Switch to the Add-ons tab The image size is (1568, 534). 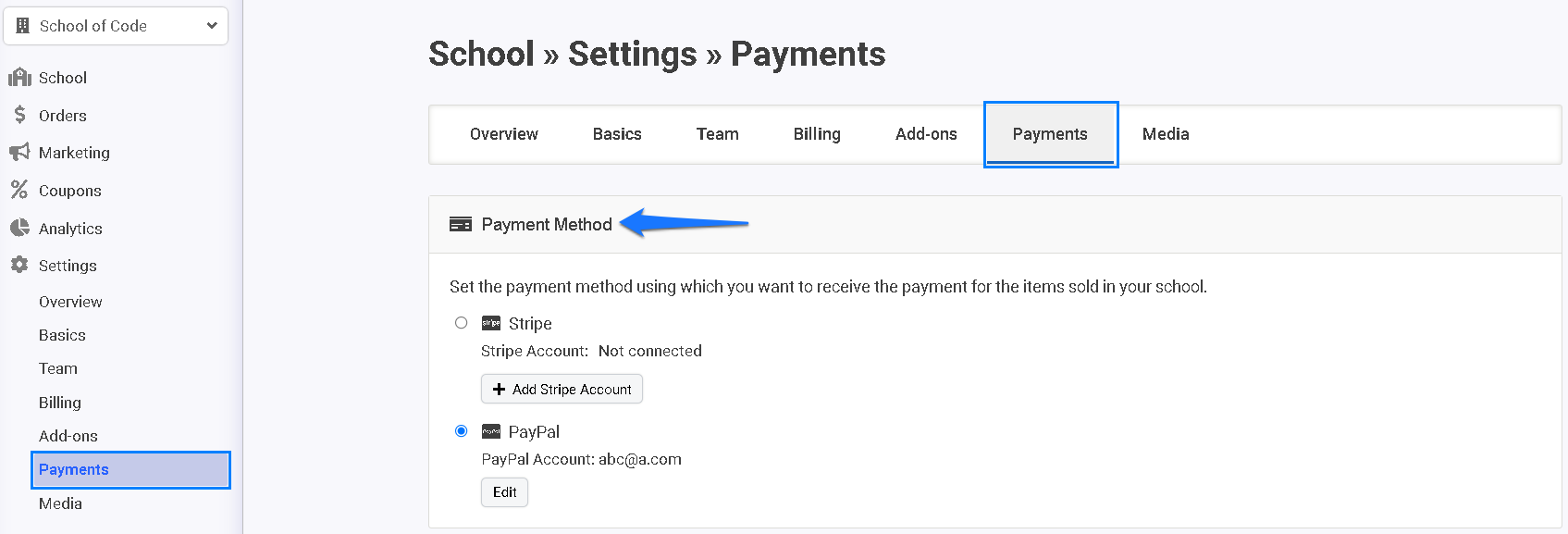tap(926, 134)
